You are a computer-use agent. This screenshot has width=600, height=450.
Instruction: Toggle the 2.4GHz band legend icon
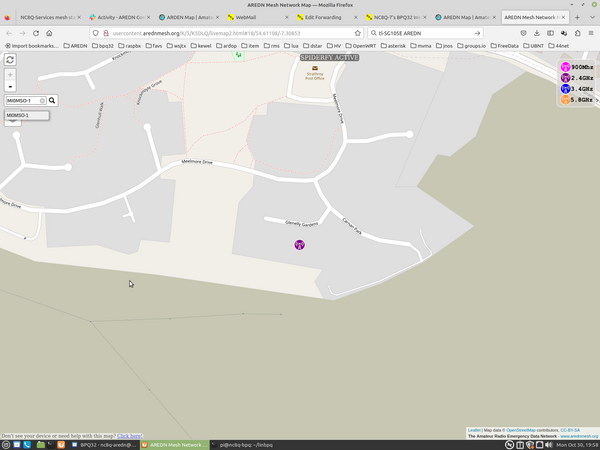coord(565,78)
